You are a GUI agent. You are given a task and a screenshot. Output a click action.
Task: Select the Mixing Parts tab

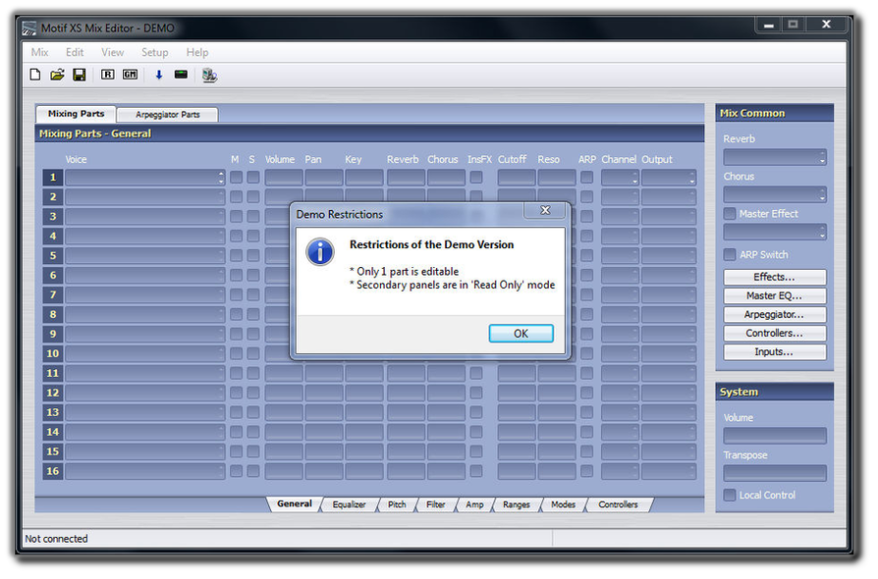pyautogui.click(x=76, y=114)
